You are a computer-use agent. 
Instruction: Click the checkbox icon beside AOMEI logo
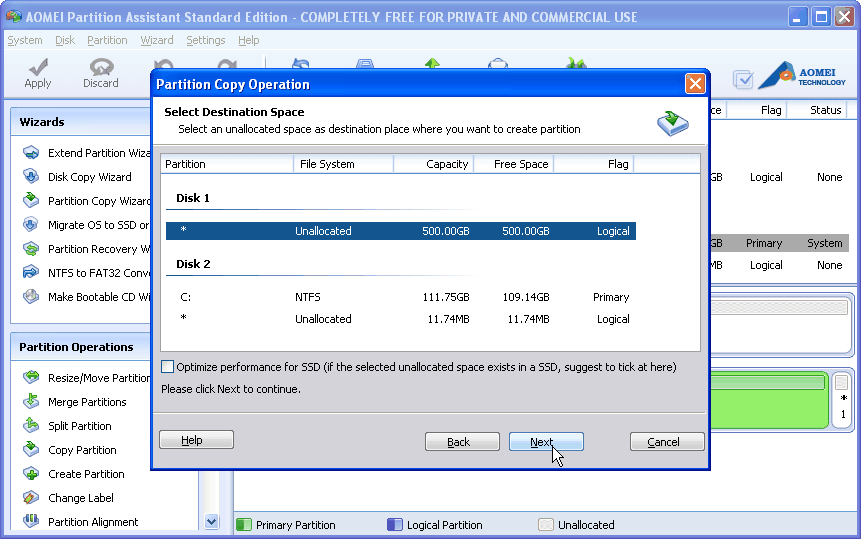click(743, 79)
